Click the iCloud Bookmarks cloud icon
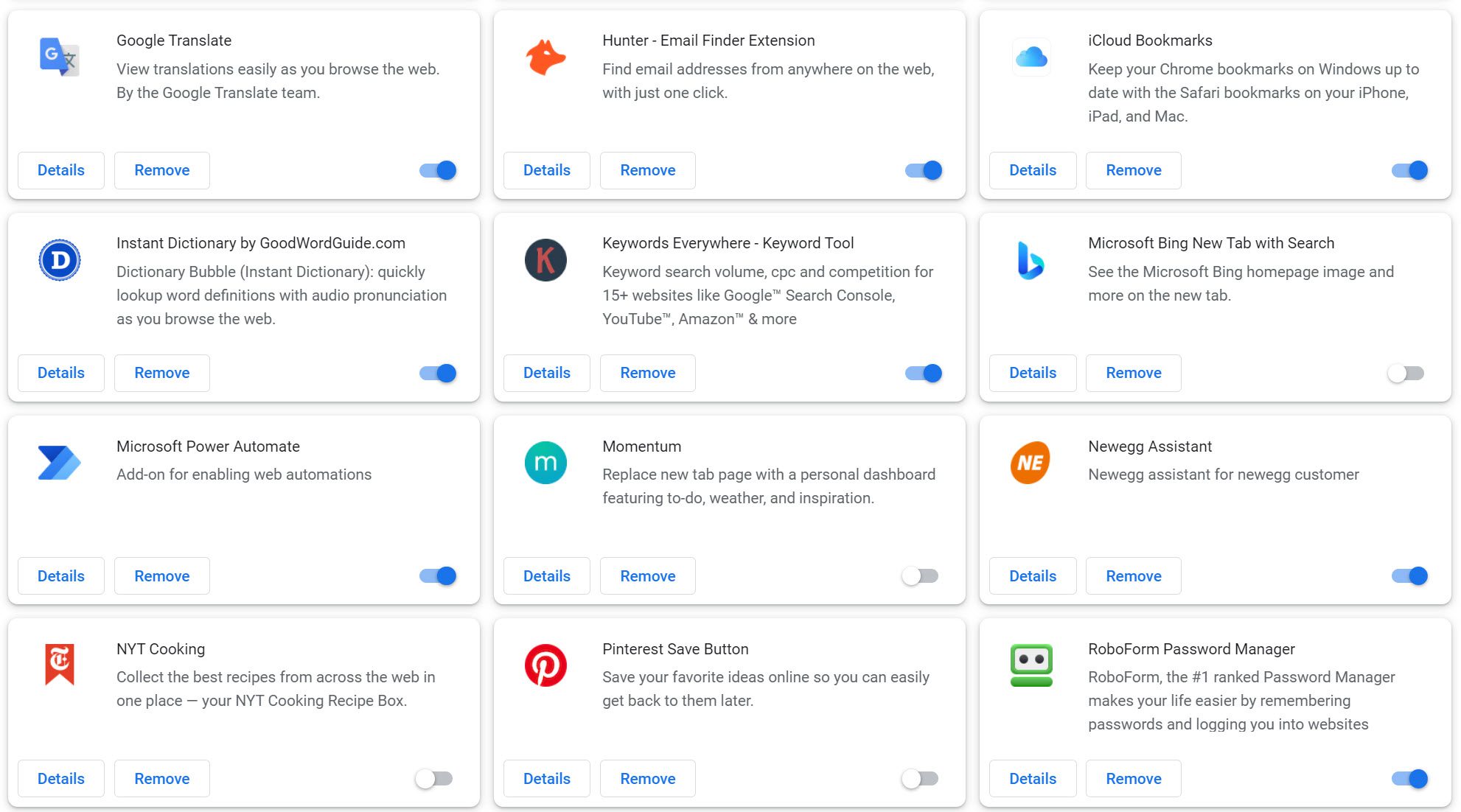 pos(1031,57)
